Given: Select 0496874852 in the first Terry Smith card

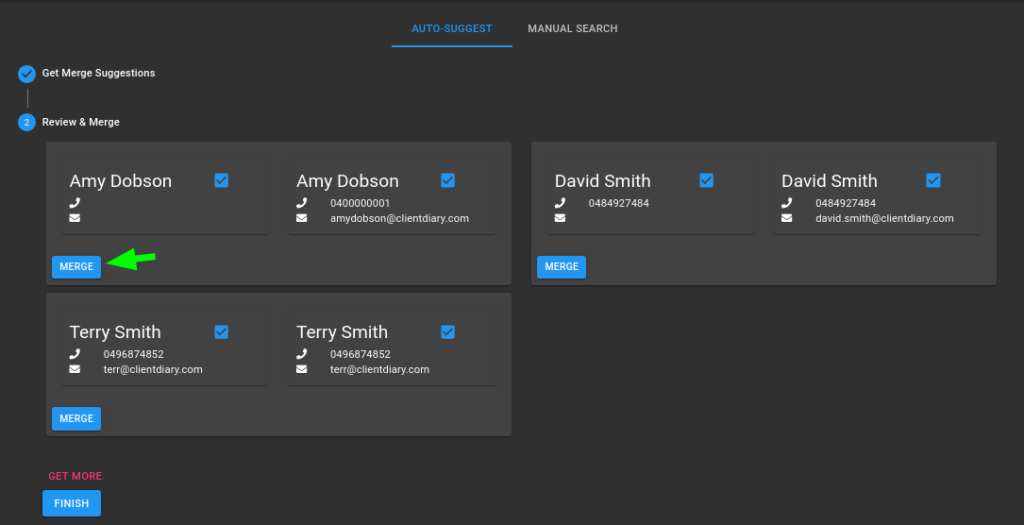Looking at the screenshot, I should click(x=134, y=355).
